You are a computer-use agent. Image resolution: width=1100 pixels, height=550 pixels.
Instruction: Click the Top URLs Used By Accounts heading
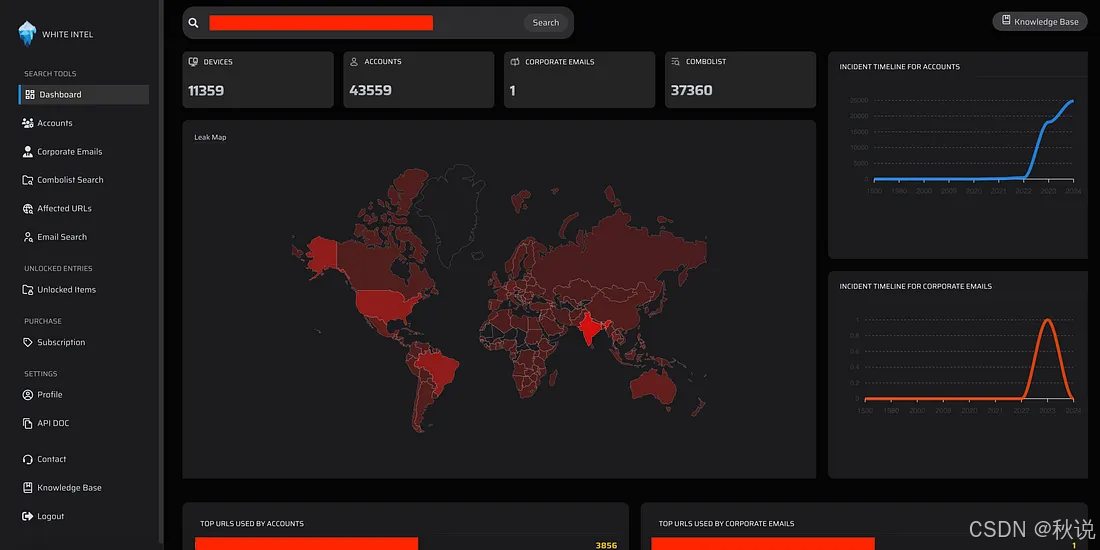coord(252,523)
